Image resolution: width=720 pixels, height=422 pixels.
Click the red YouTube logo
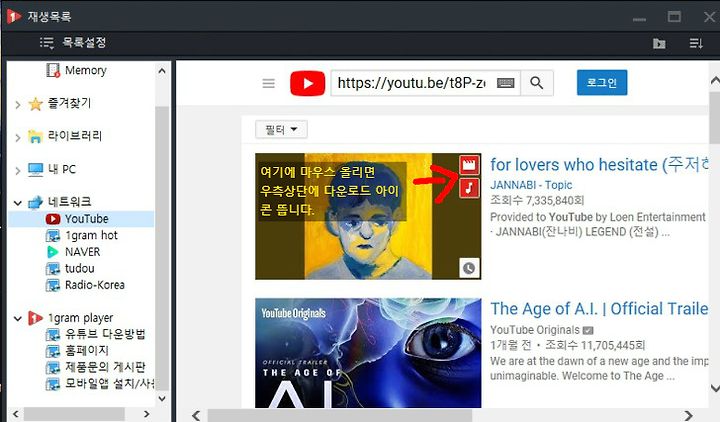pos(308,84)
